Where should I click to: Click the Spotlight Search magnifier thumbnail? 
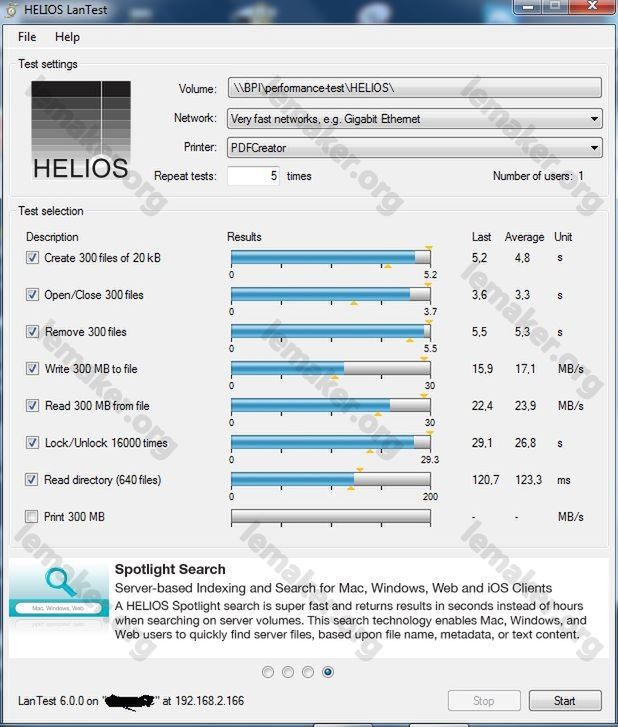(59, 595)
